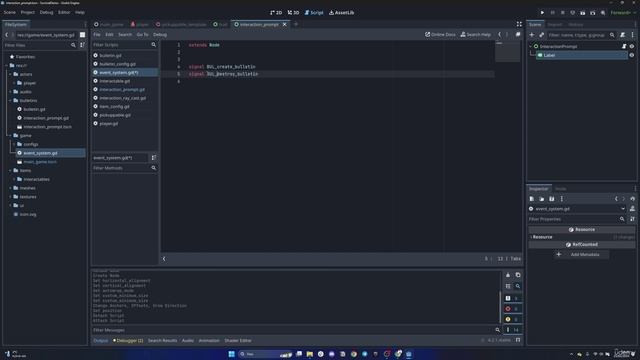Image resolution: width=640 pixels, height=360 pixels.
Task: Open the movie maker mode icon
Action: 603,13
